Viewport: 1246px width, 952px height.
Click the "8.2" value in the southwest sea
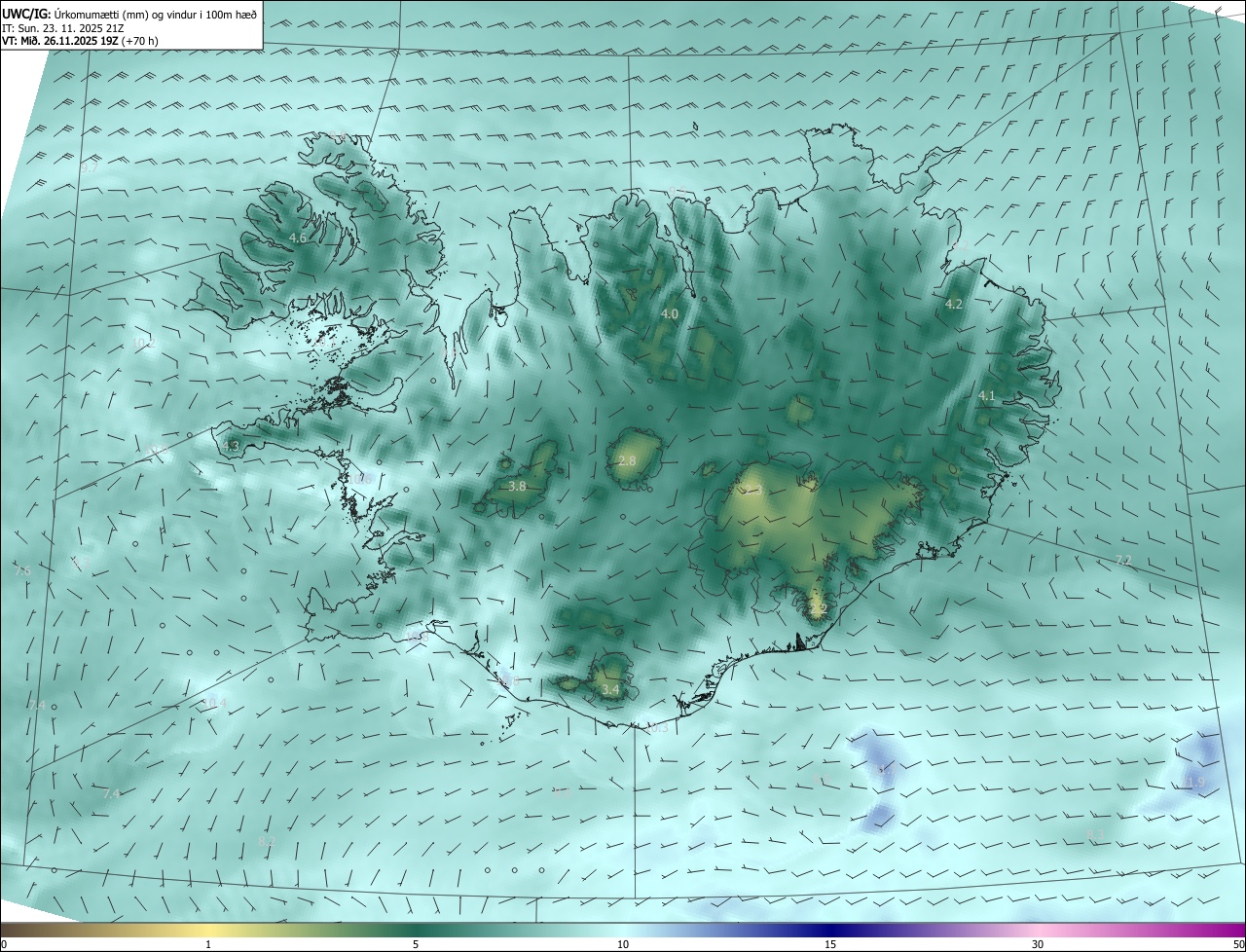(267, 840)
